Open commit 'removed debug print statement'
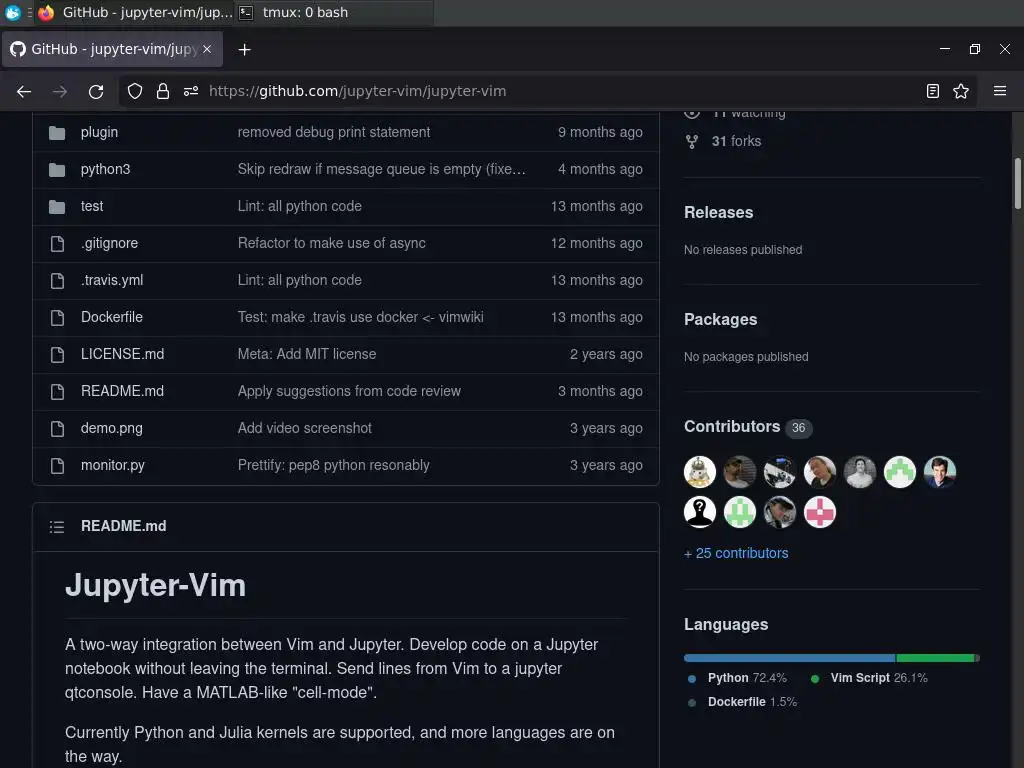The height and width of the screenshot is (768, 1024). 334,132
